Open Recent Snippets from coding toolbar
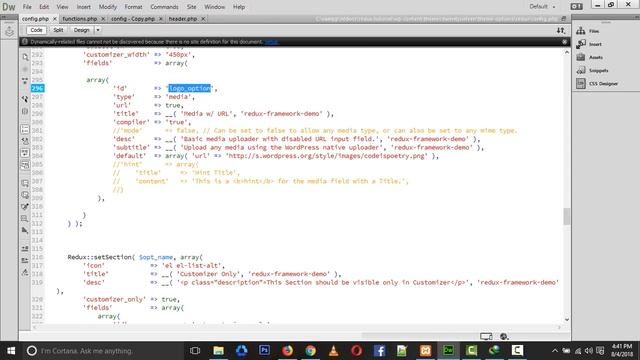 click(x=25, y=219)
